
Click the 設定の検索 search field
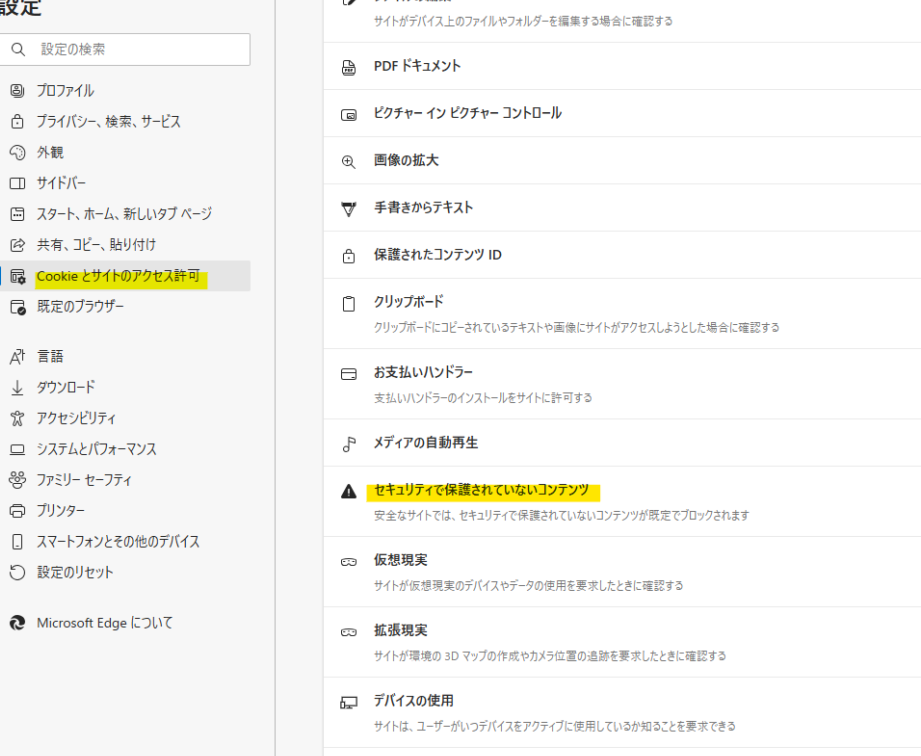[x=138, y=49]
